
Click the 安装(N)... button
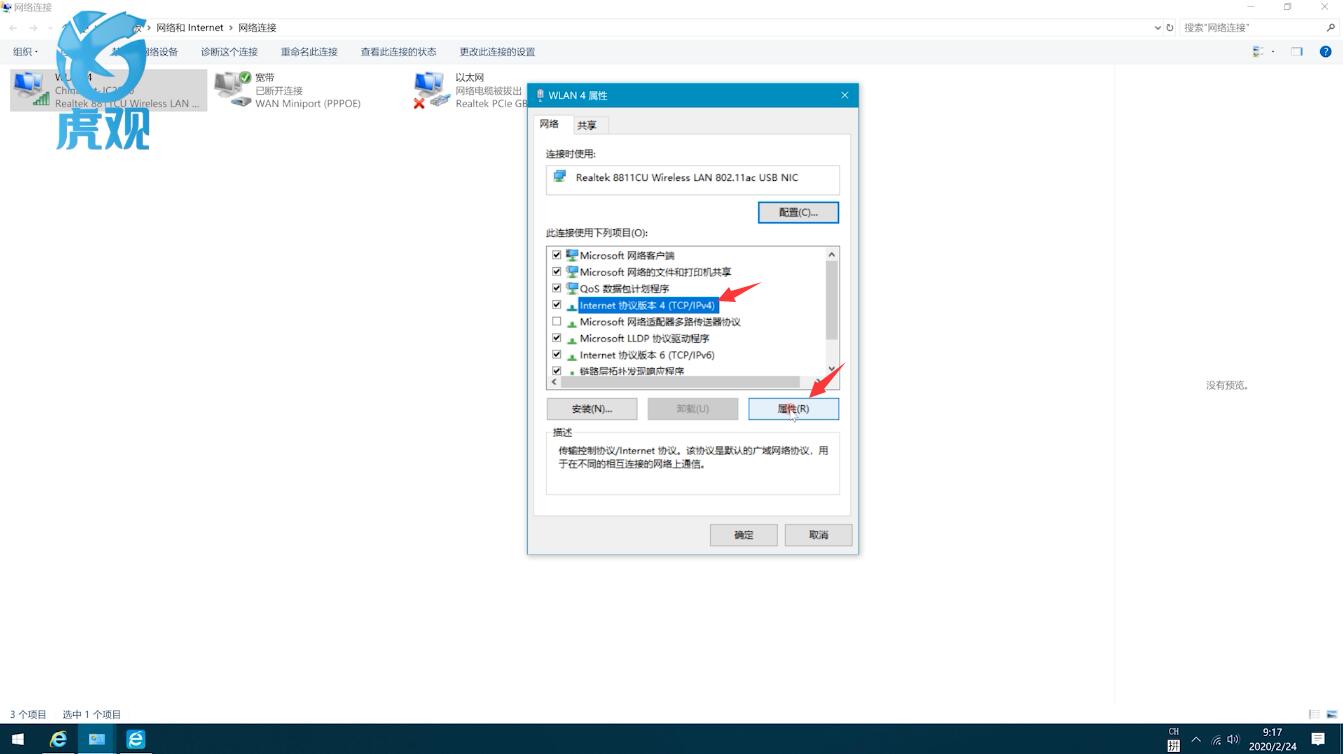[x=592, y=408]
